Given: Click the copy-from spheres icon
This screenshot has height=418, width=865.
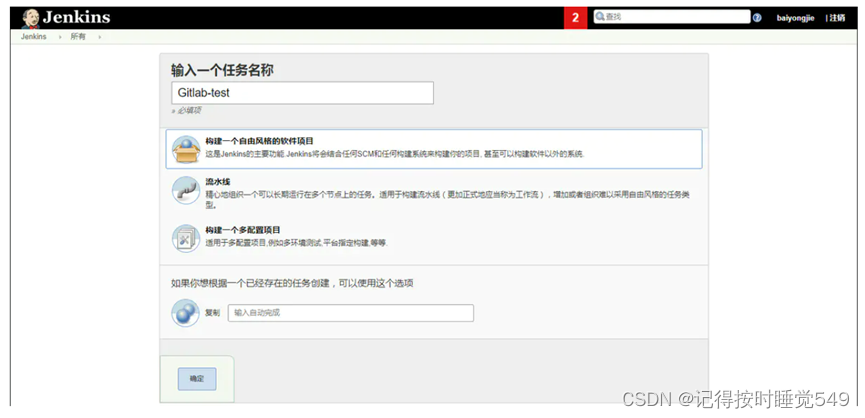Looking at the screenshot, I should click(x=185, y=313).
